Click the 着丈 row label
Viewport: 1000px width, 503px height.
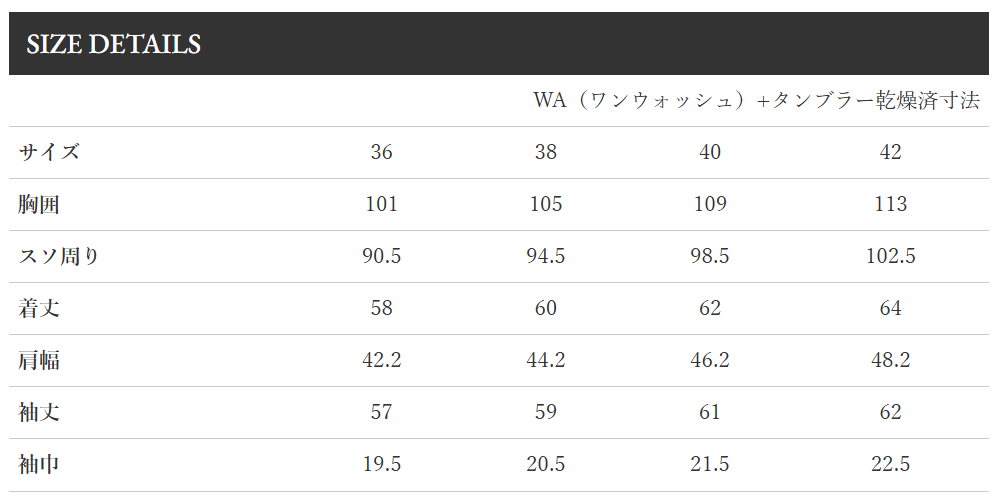click(x=39, y=308)
